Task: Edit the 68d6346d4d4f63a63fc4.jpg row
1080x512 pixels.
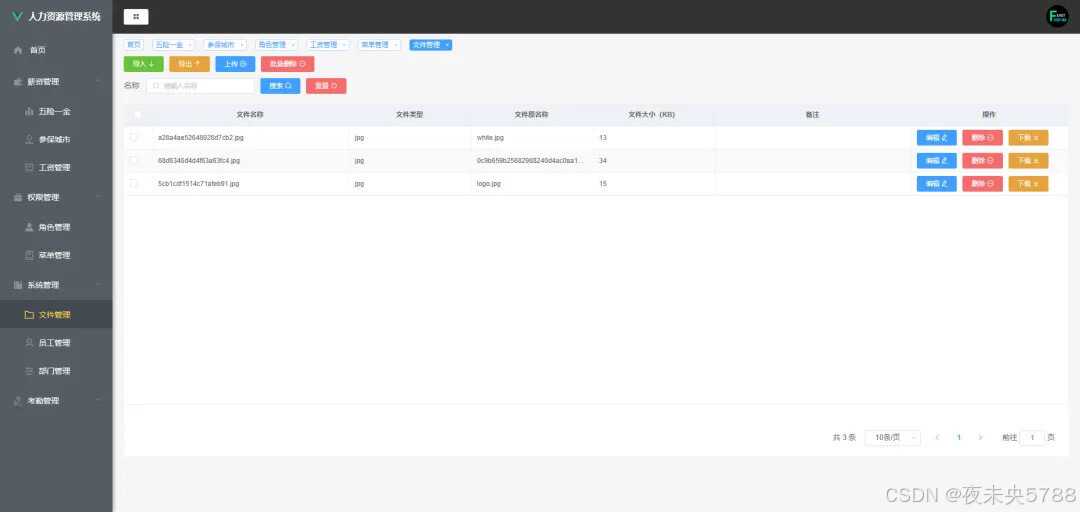Action: tap(937, 161)
